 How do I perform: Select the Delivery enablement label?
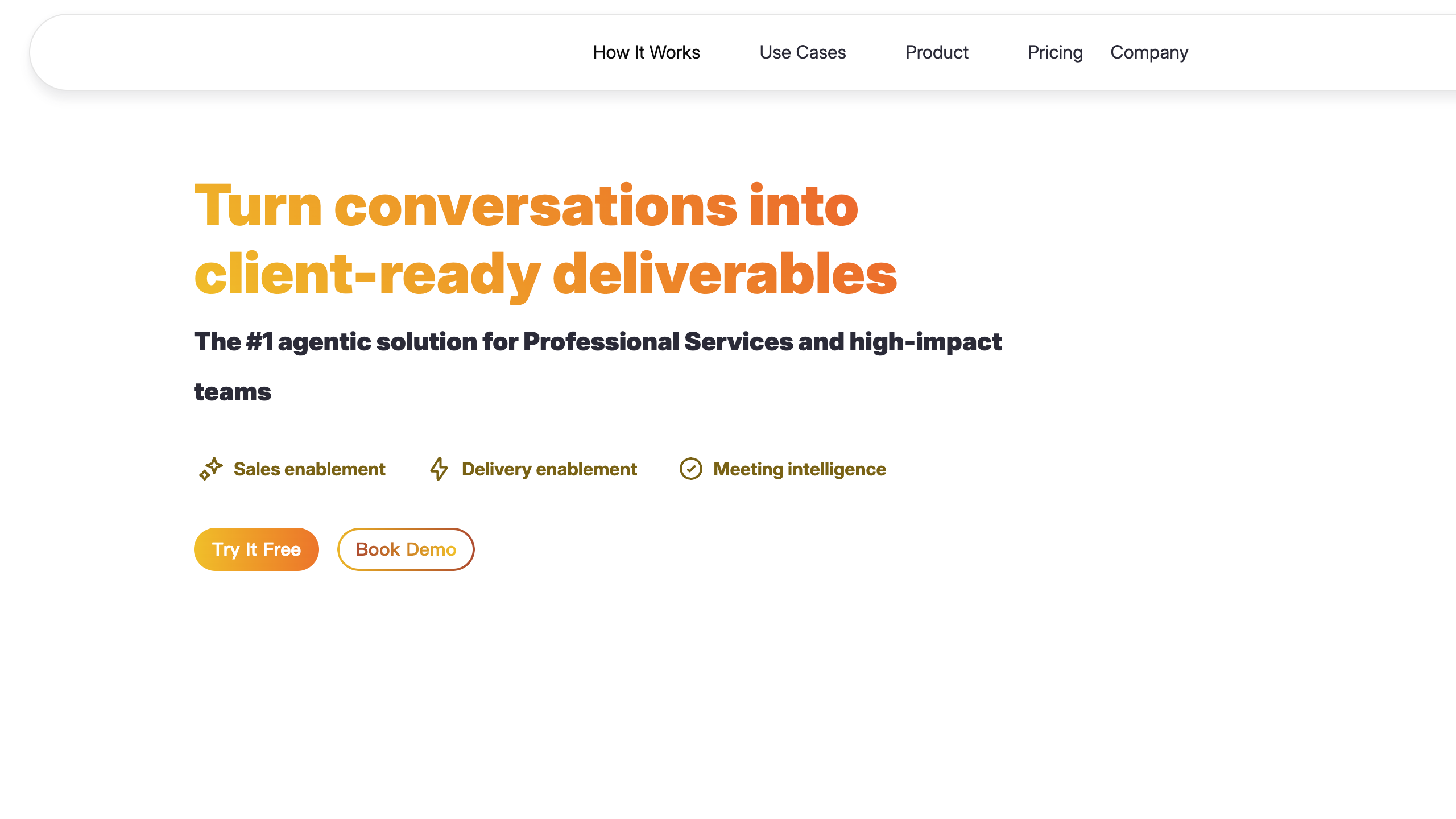click(x=549, y=469)
